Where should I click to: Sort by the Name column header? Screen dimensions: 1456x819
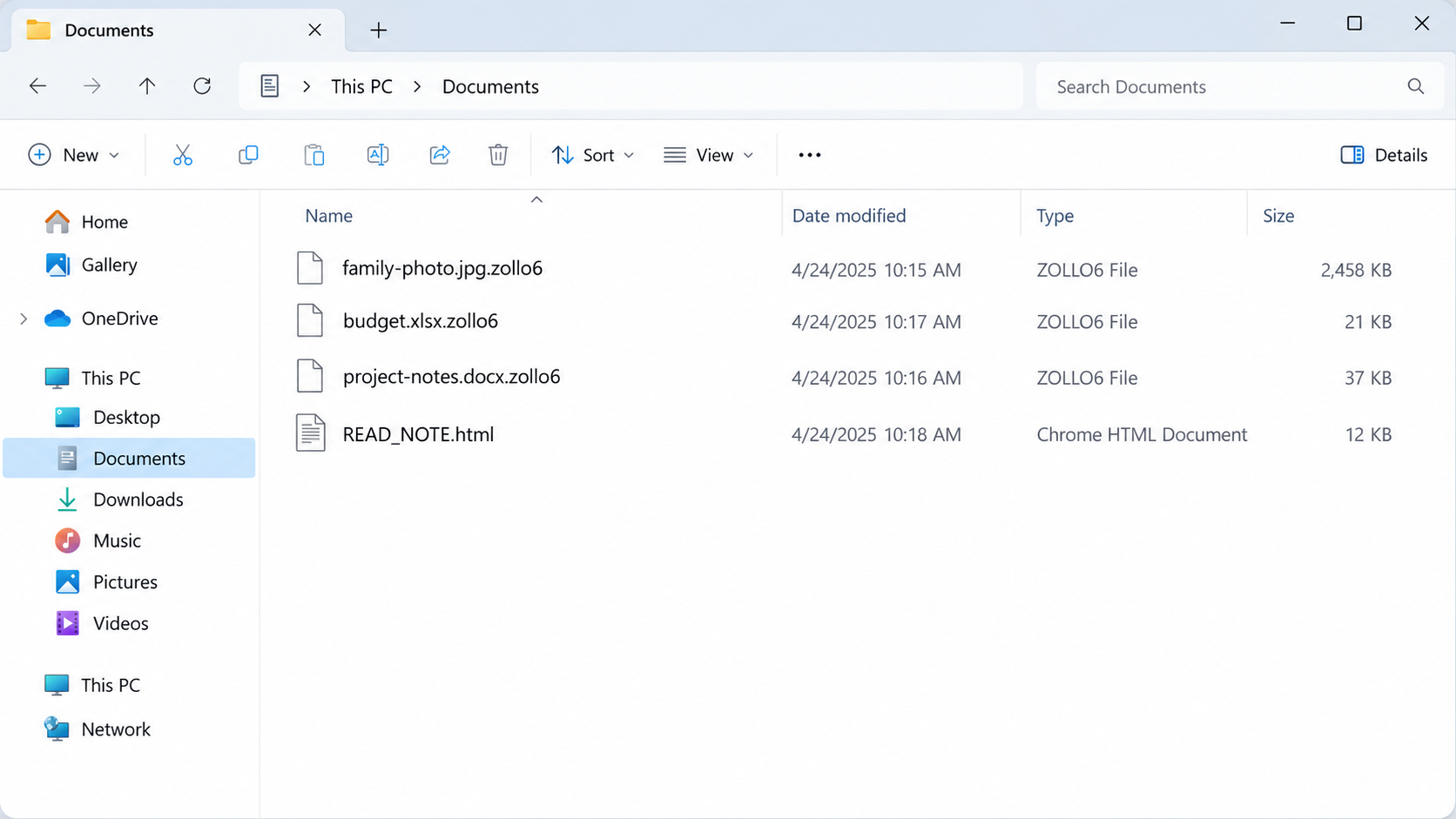[329, 216]
